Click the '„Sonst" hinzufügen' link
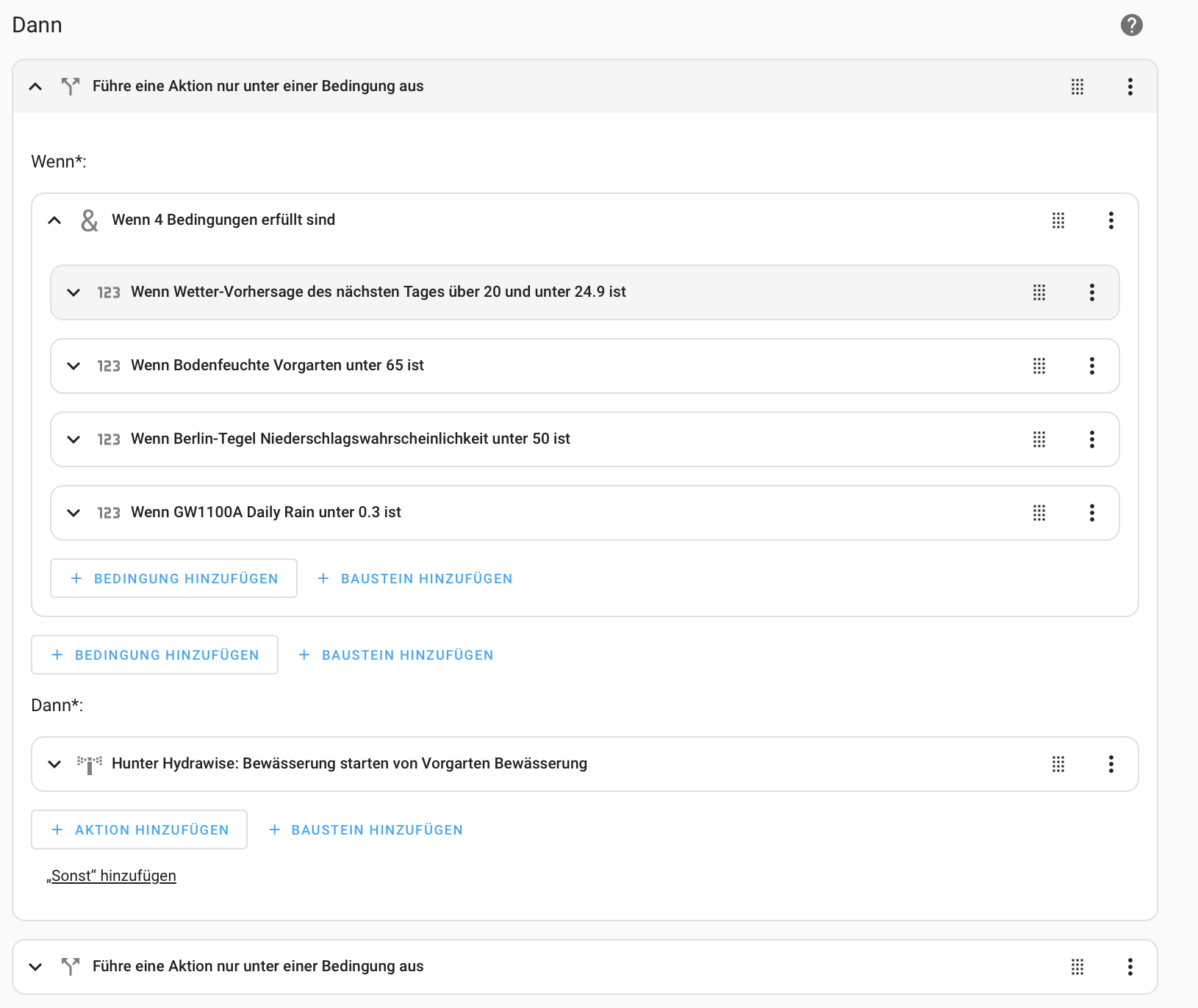Screen dimensions: 1198x1008 (112, 876)
